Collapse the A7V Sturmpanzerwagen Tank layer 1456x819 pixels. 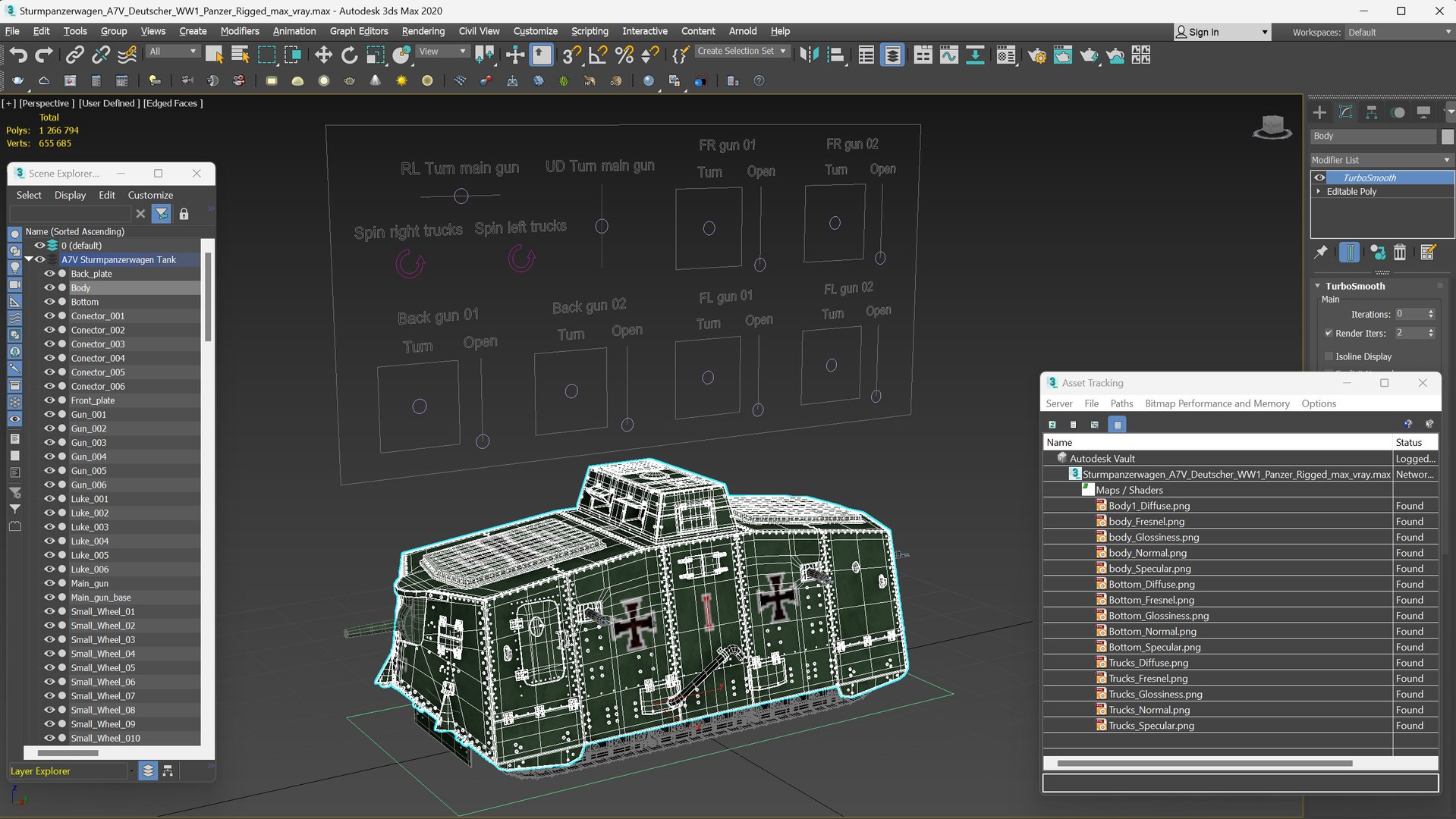(x=29, y=259)
